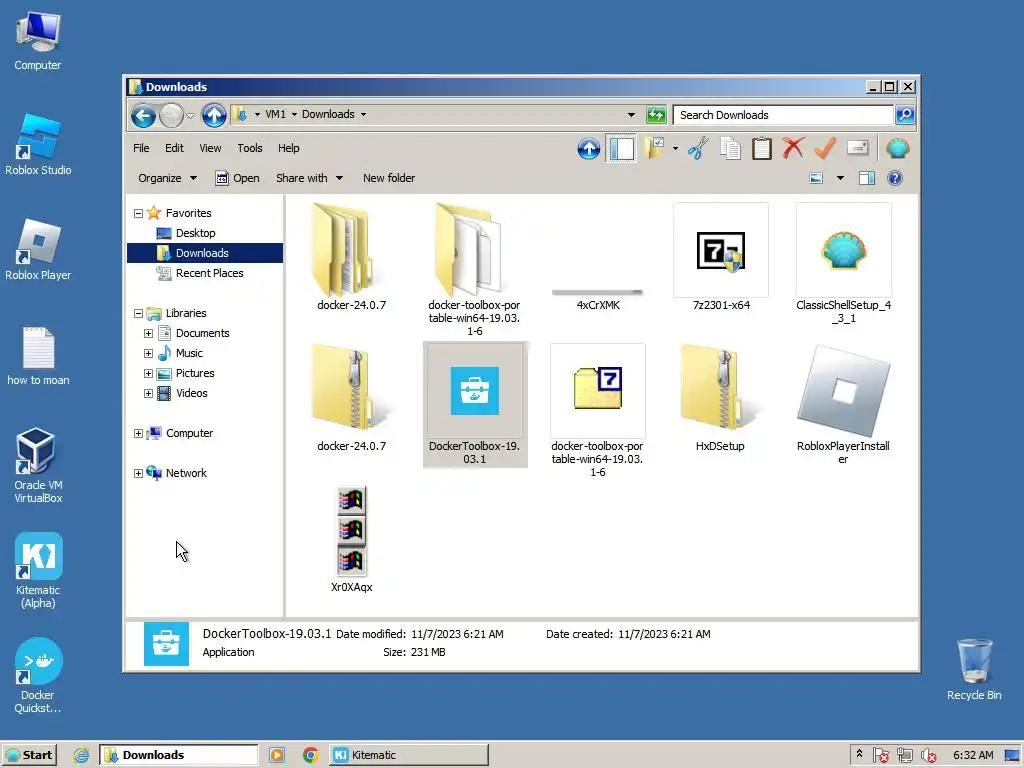
Task: Click the Chrome taskbar icon
Action: [x=310, y=755]
